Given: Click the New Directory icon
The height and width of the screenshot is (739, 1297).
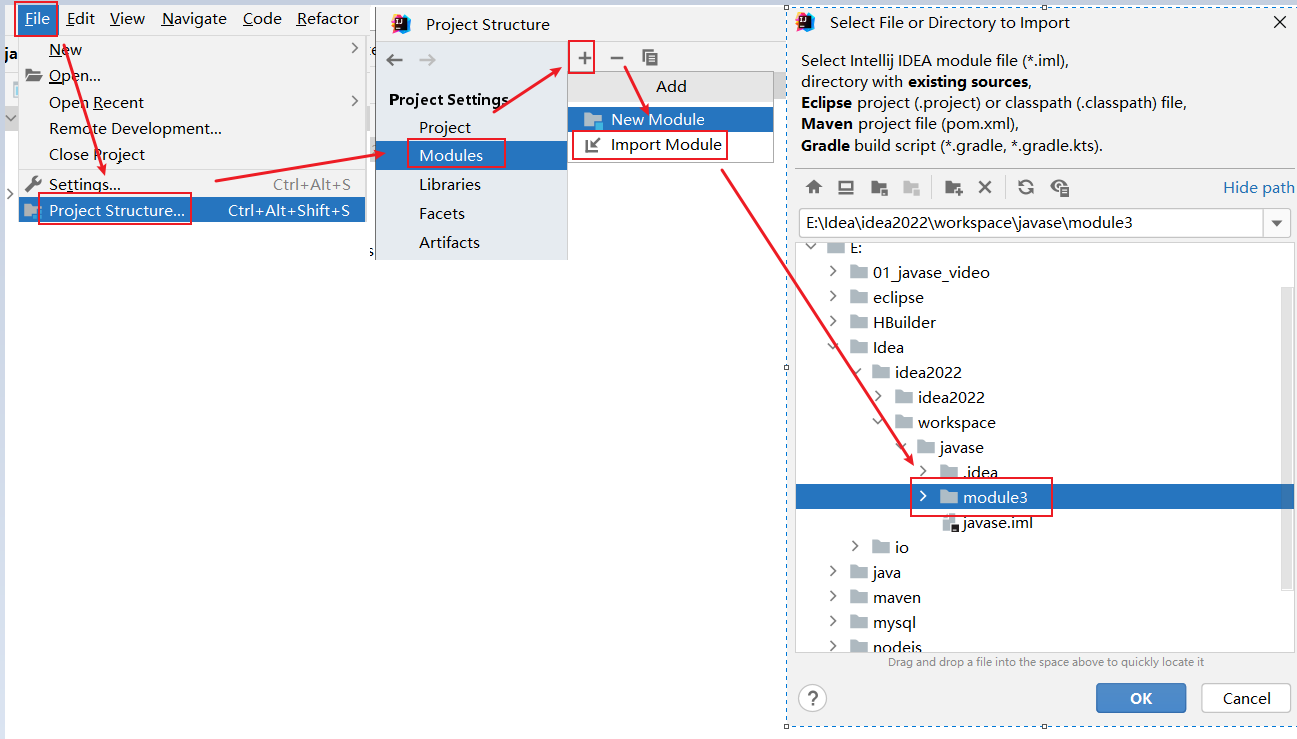Looking at the screenshot, I should tap(953, 187).
